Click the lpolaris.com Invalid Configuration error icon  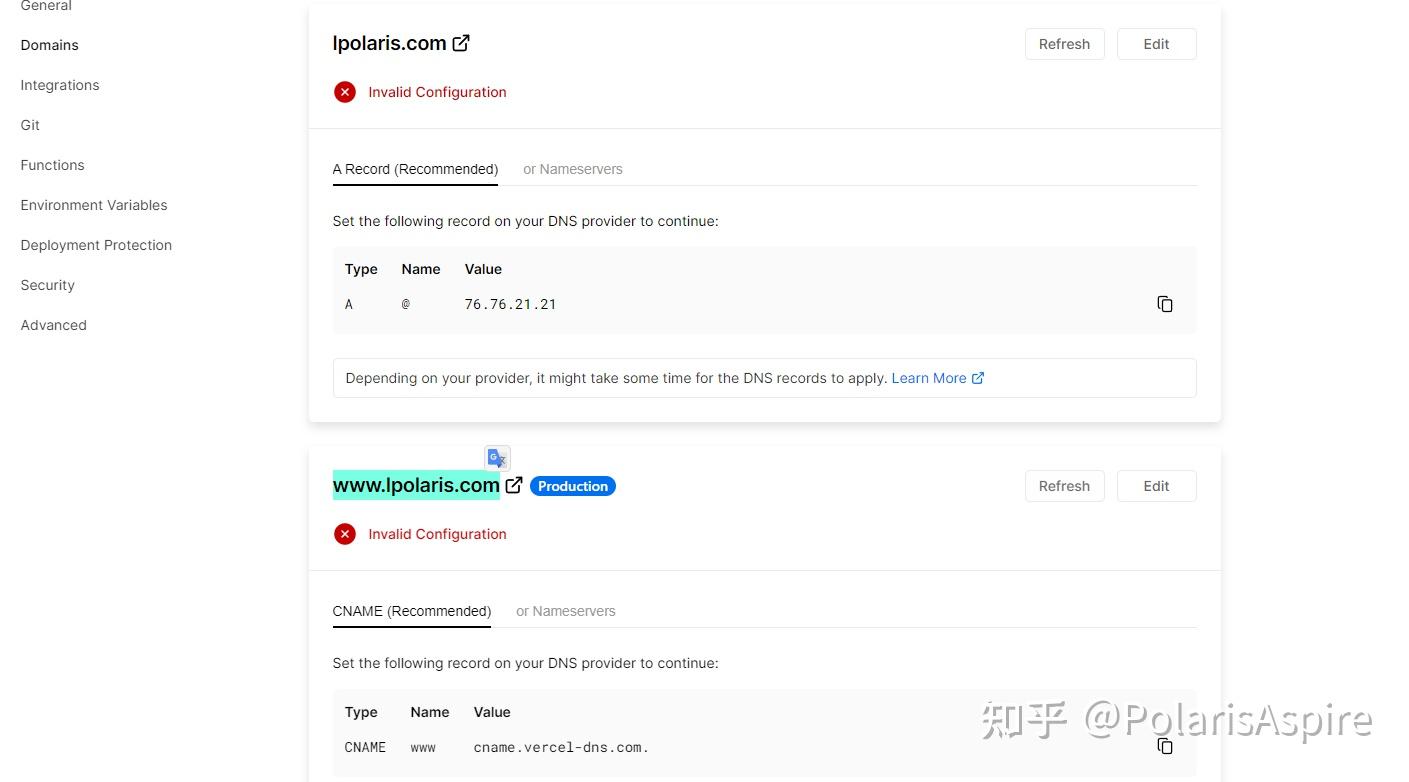345,92
